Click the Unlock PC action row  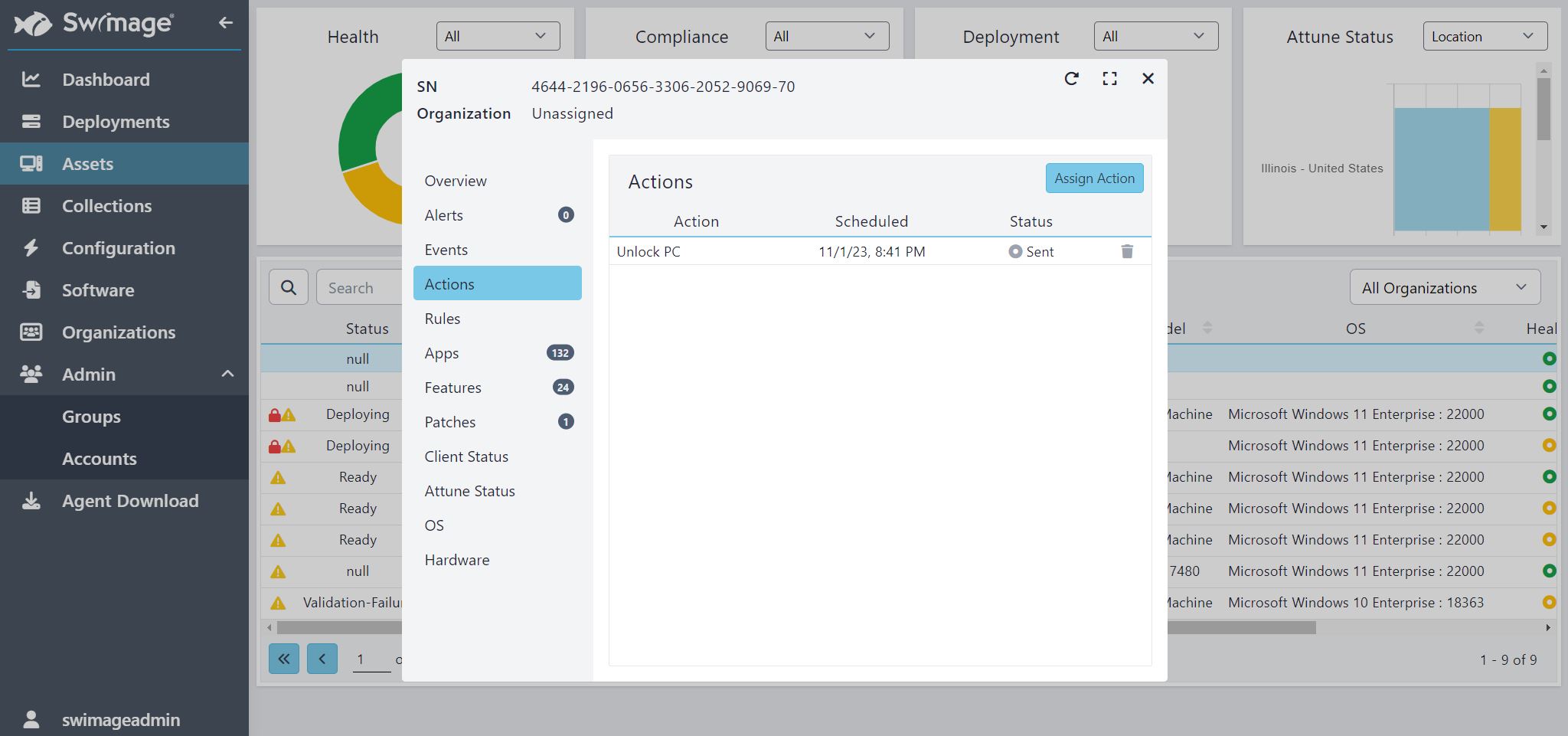[880, 251]
